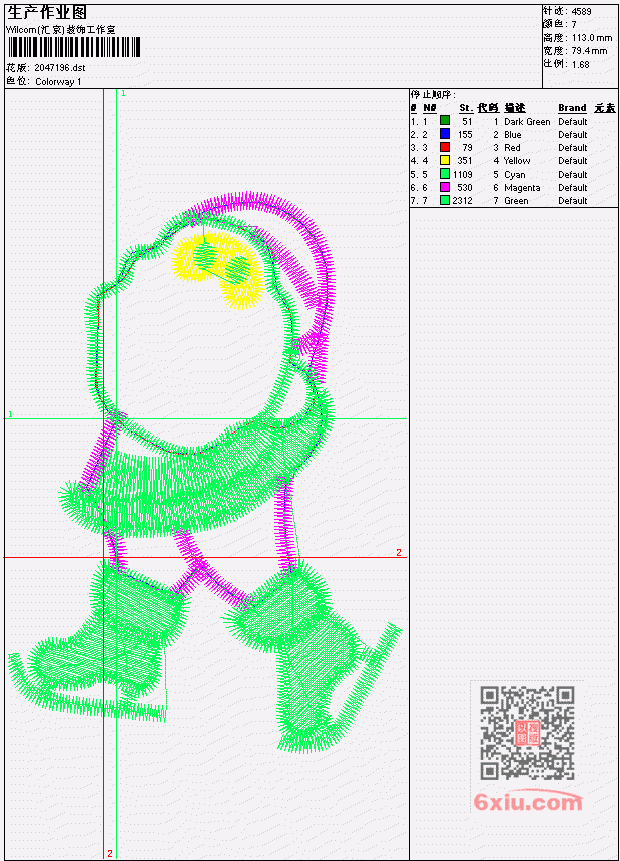The image size is (620, 861).
Task: Select the width value '79.4 mm'
Action: [x=590, y=51]
